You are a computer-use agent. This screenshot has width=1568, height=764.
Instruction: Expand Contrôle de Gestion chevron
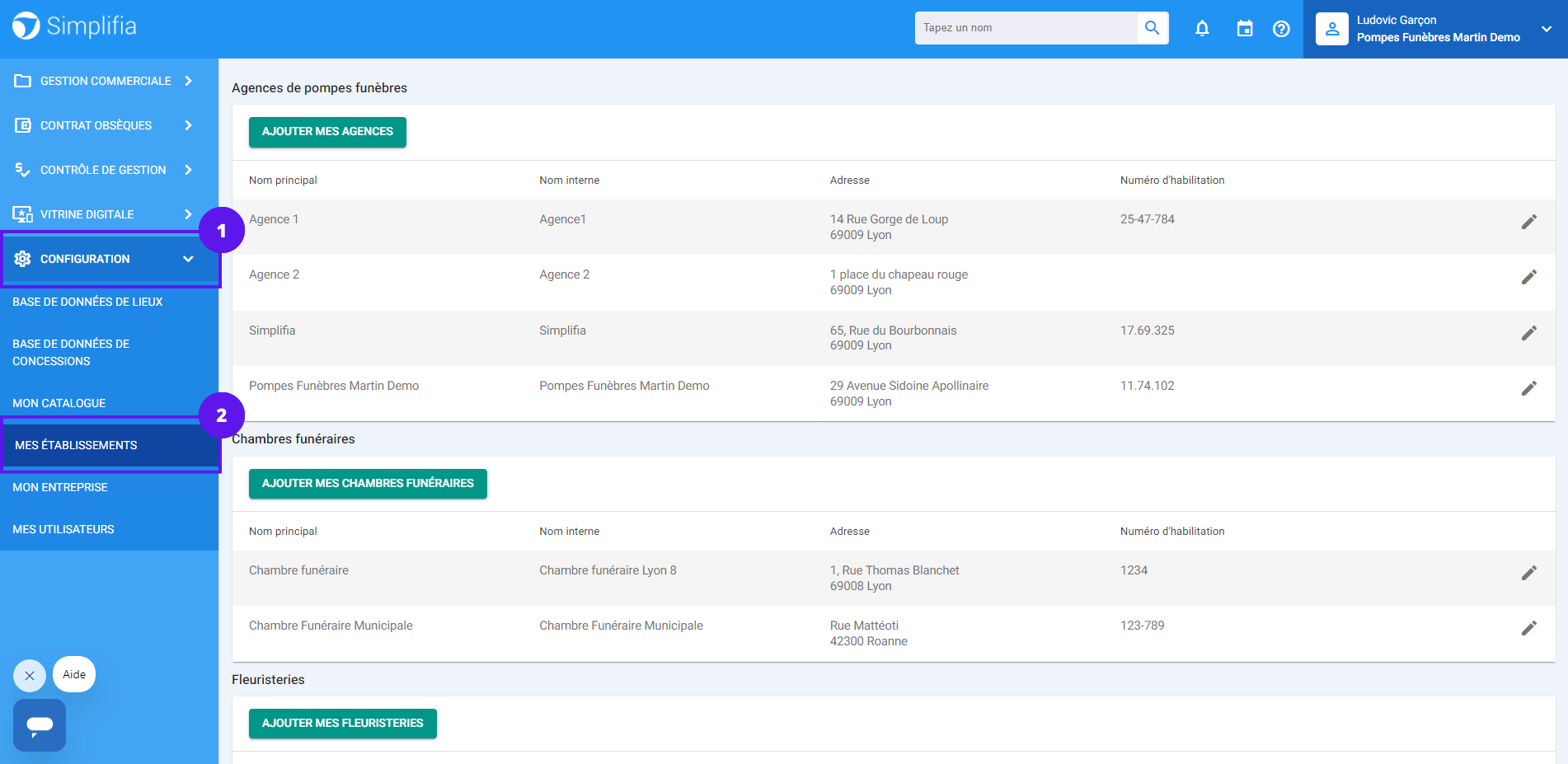tap(189, 170)
